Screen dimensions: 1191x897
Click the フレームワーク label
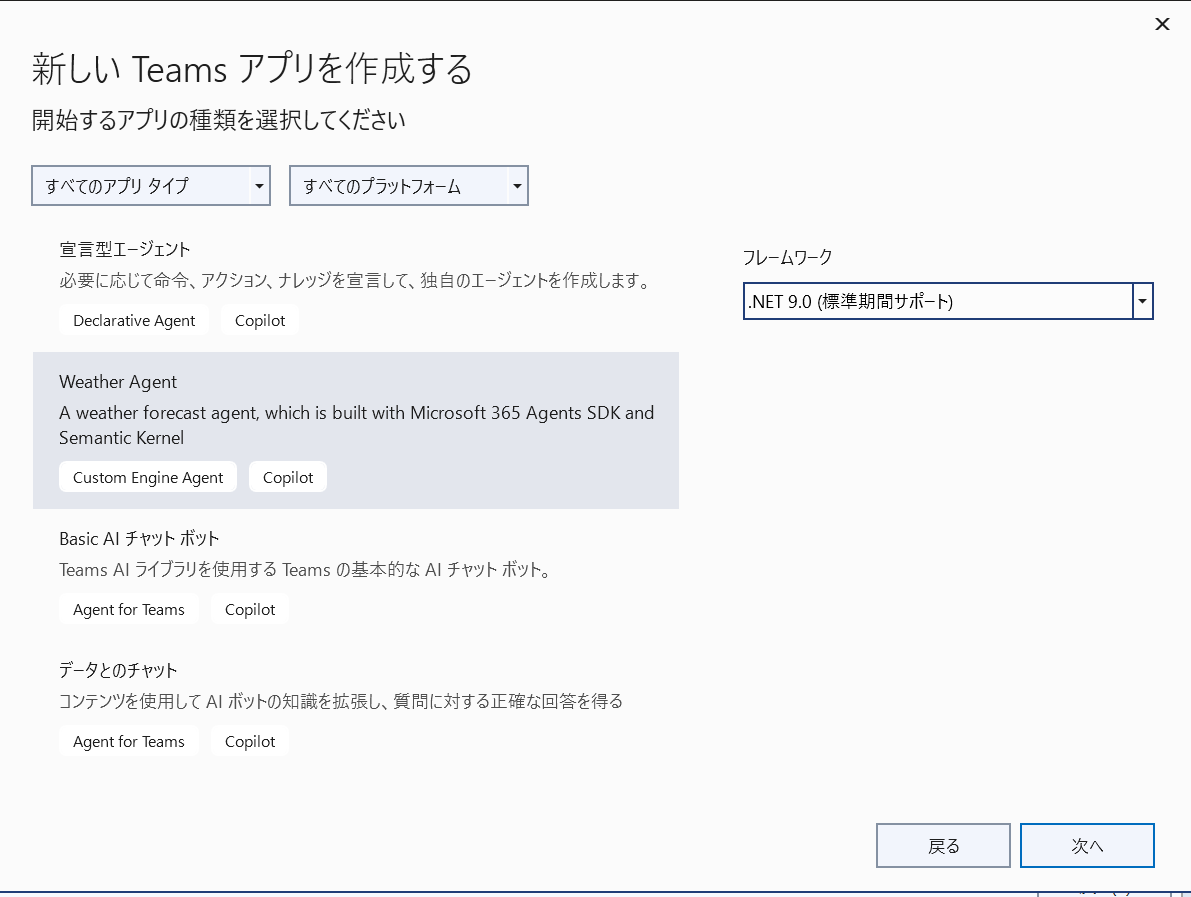[x=787, y=257]
